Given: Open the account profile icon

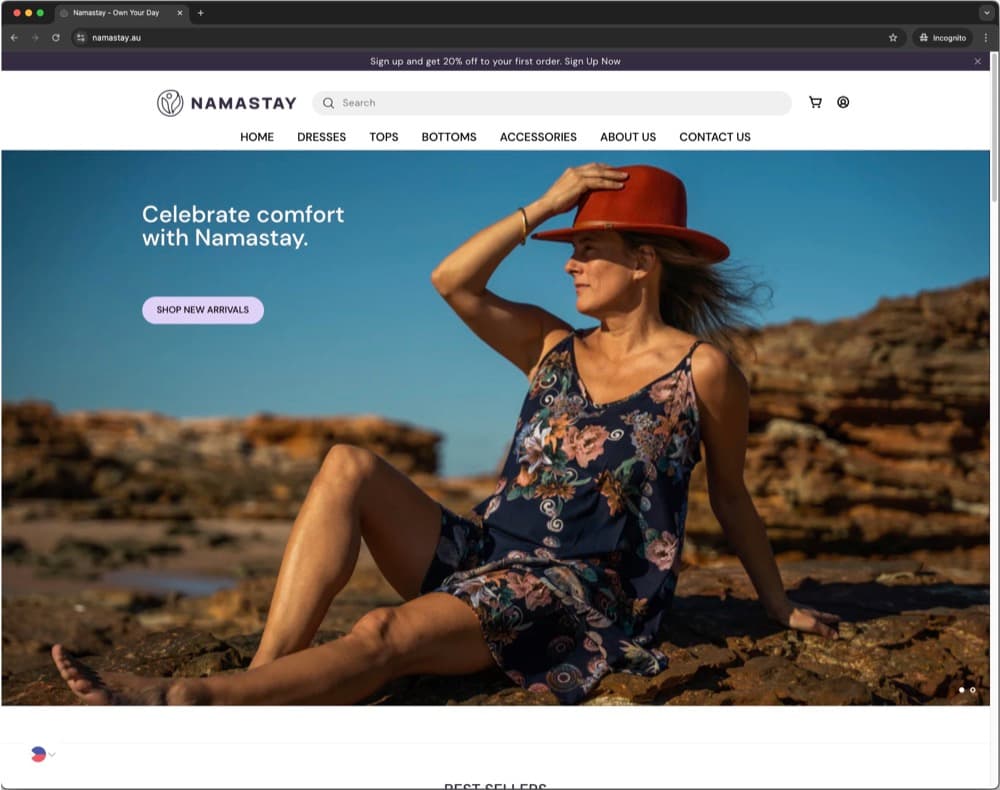Looking at the screenshot, I should click(843, 103).
